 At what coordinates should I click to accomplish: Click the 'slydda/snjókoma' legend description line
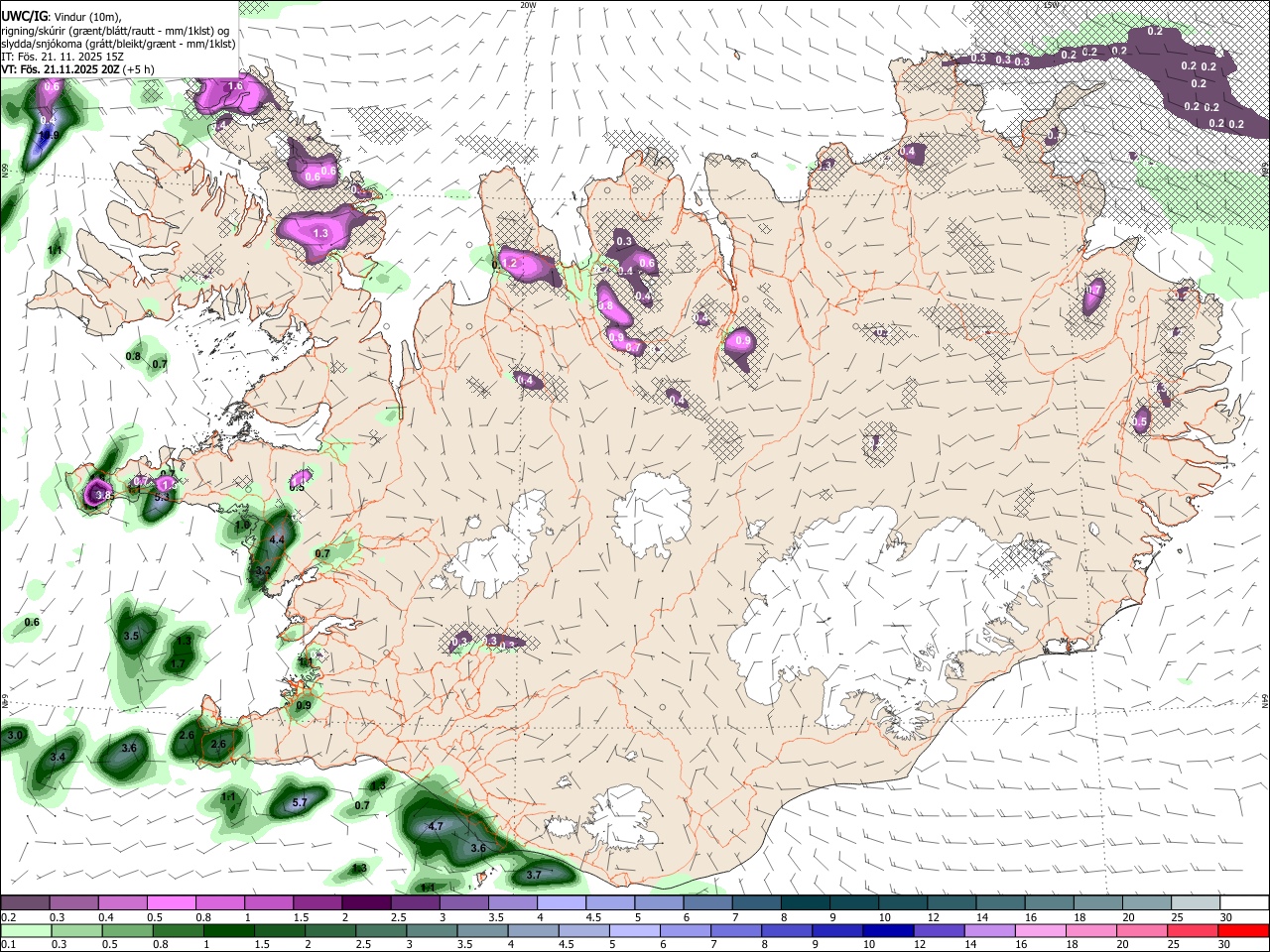[x=119, y=43]
